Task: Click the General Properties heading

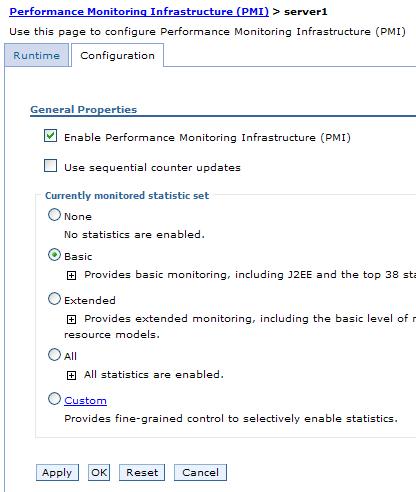Action: click(x=84, y=109)
